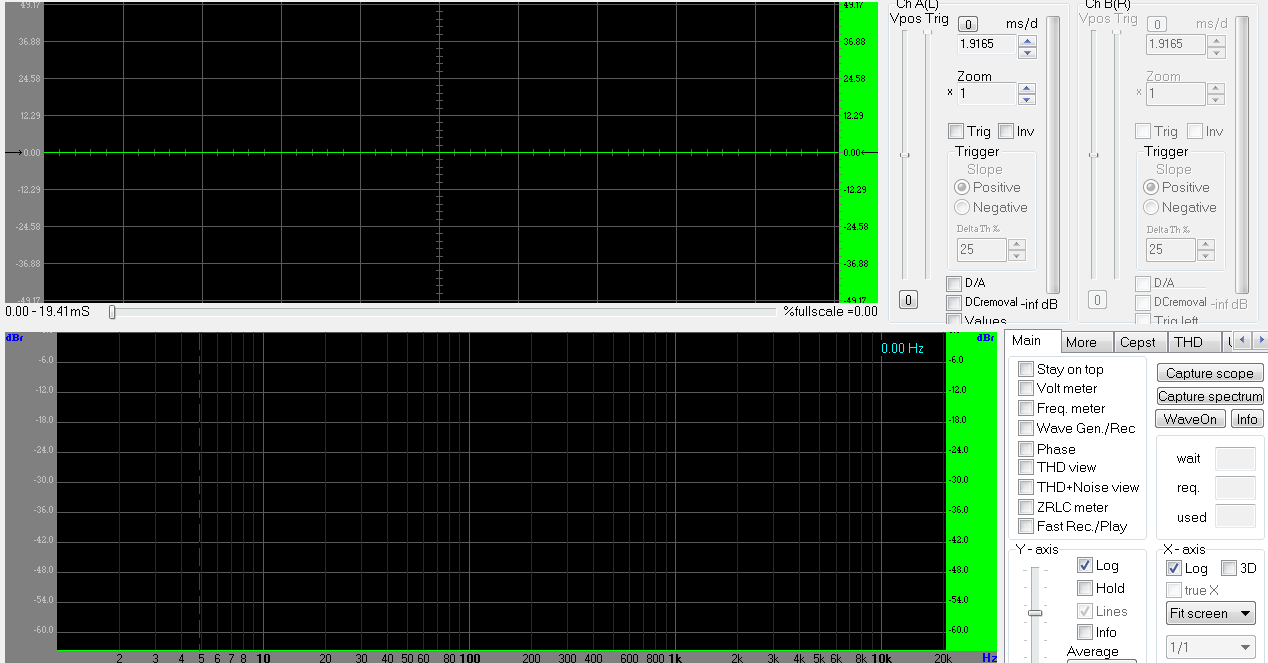The height and width of the screenshot is (663, 1268).
Task: Uncheck the Y-axis Log checkbox
Action: (1085, 565)
